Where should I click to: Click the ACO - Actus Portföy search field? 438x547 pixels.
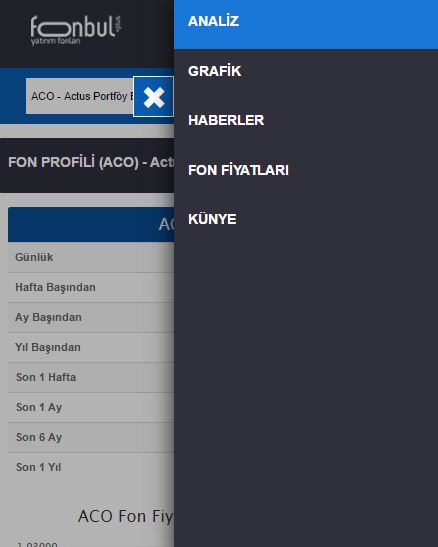(x=80, y=96)
